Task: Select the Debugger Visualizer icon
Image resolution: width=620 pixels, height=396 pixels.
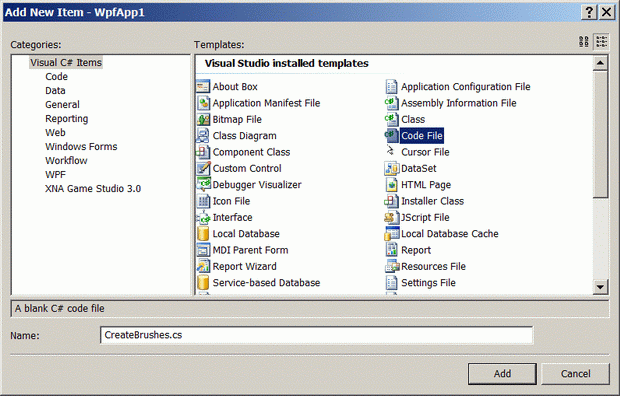Action: (x=203, y=184)
